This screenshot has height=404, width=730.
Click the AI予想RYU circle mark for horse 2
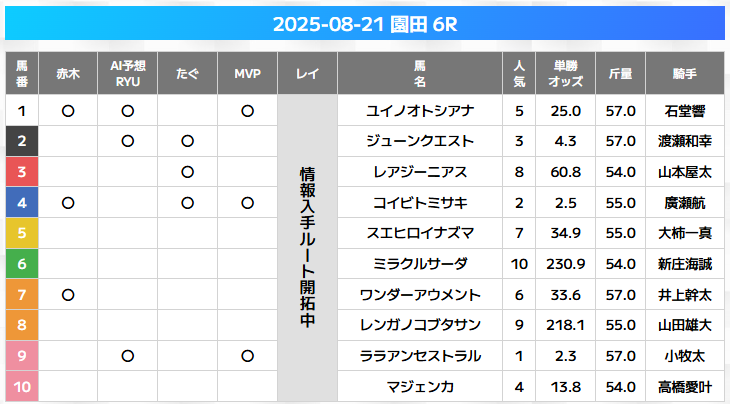tap(128, 141)
